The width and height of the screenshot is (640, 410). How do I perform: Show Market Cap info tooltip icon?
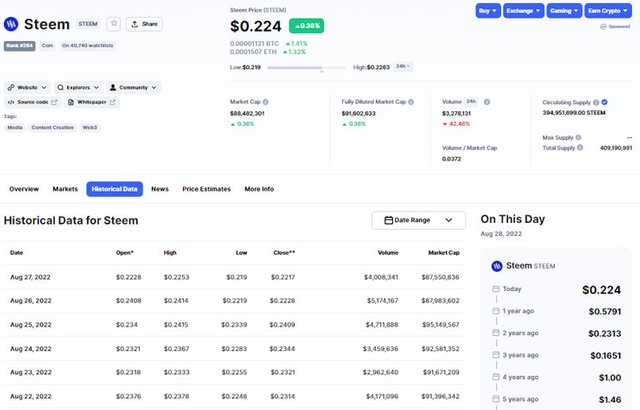click(x=265, y=102)
